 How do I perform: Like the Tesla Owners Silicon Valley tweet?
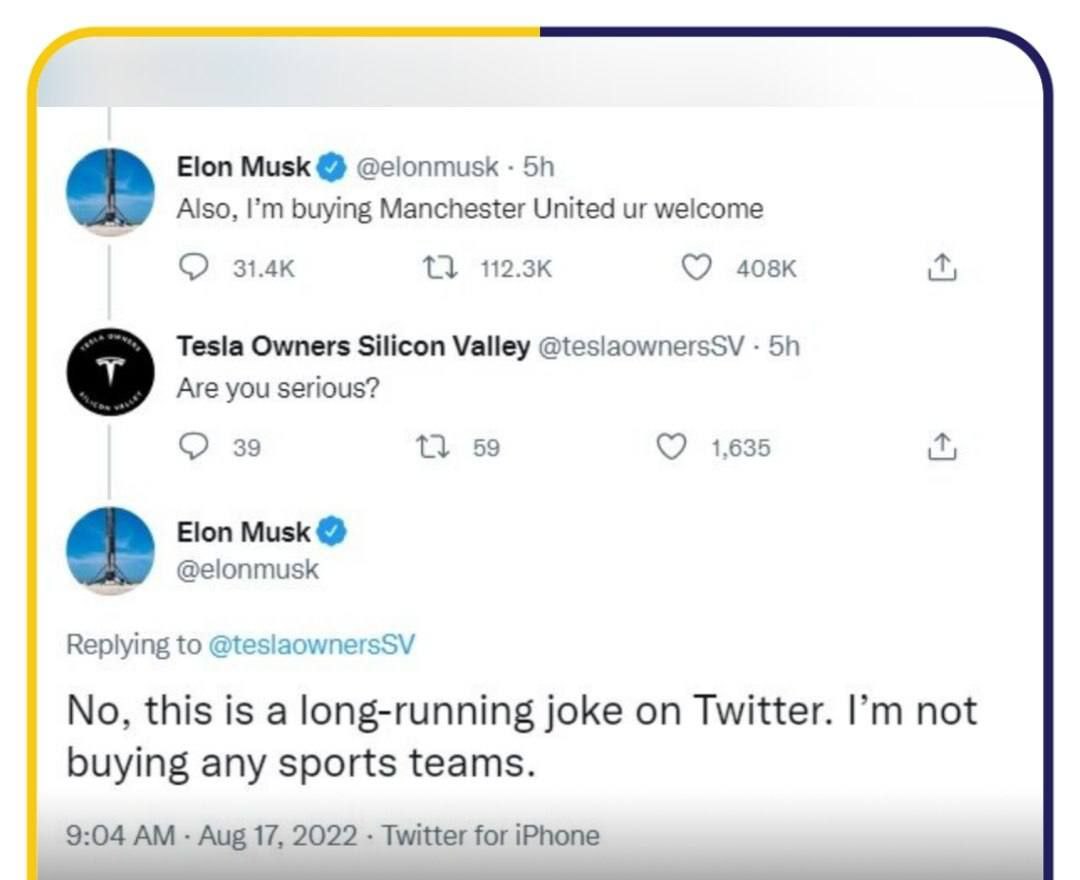point(671,448)
